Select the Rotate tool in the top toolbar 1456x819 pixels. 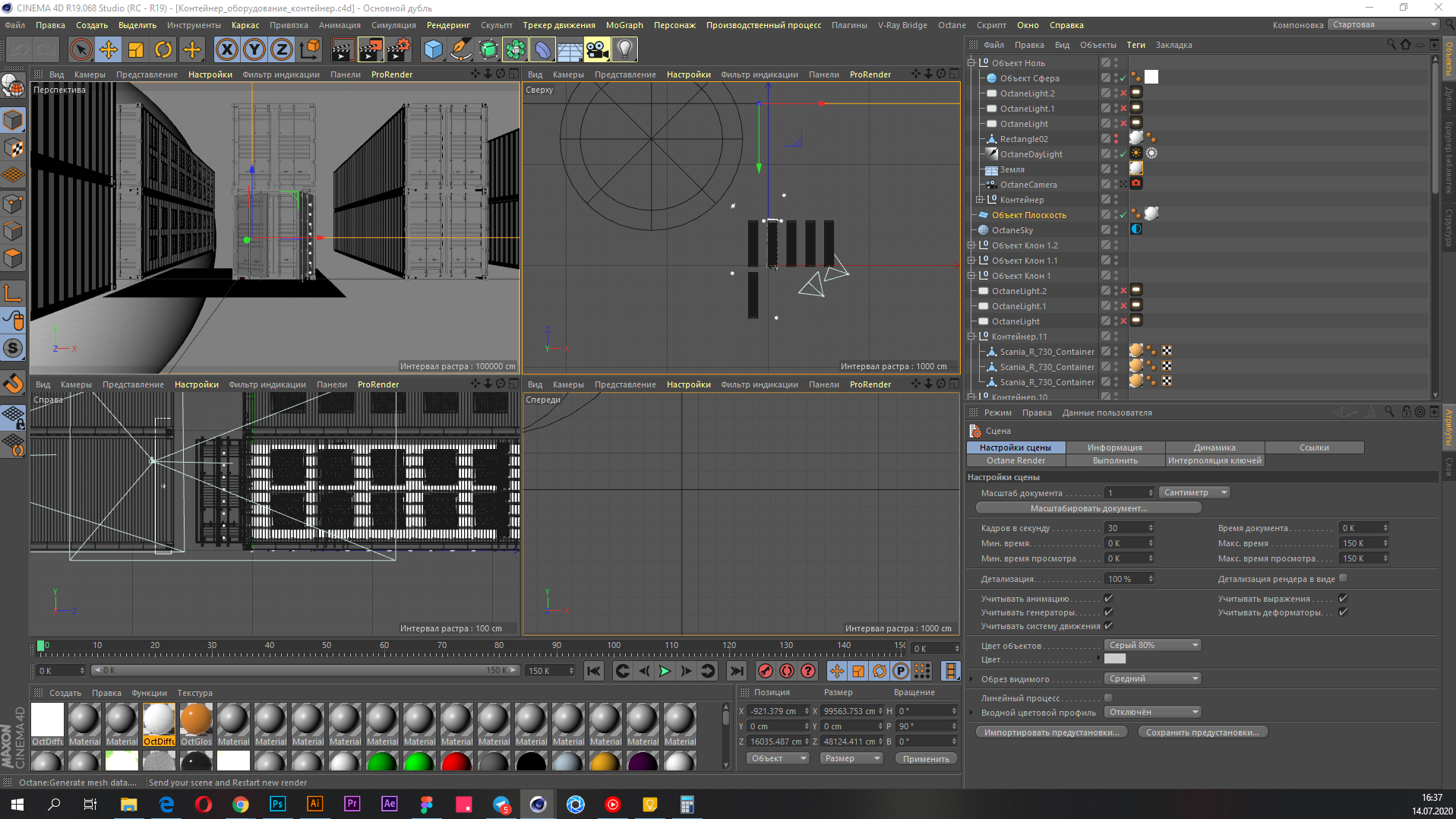(x=163, y=50)
